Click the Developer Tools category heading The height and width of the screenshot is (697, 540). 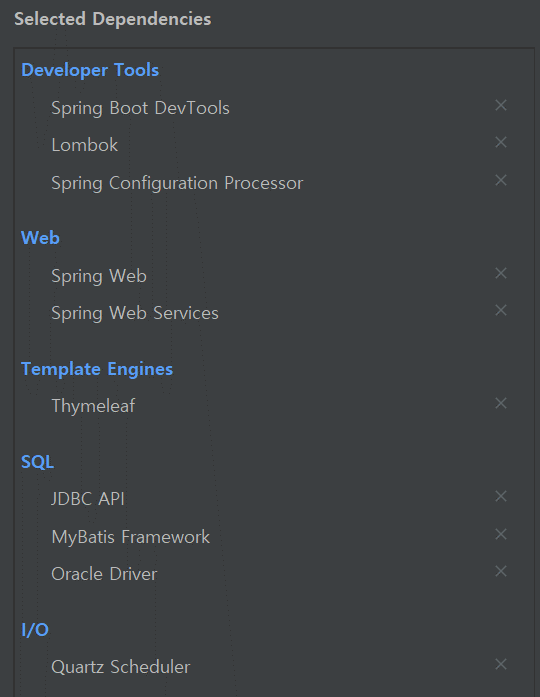point(90,70)
